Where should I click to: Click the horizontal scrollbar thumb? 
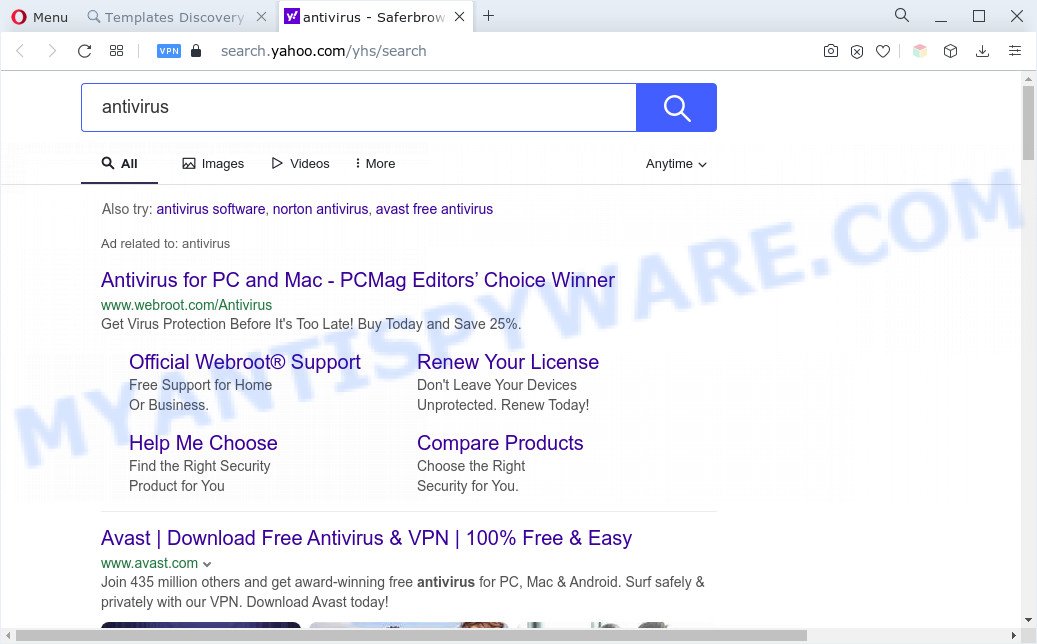[x=411, y=636]
